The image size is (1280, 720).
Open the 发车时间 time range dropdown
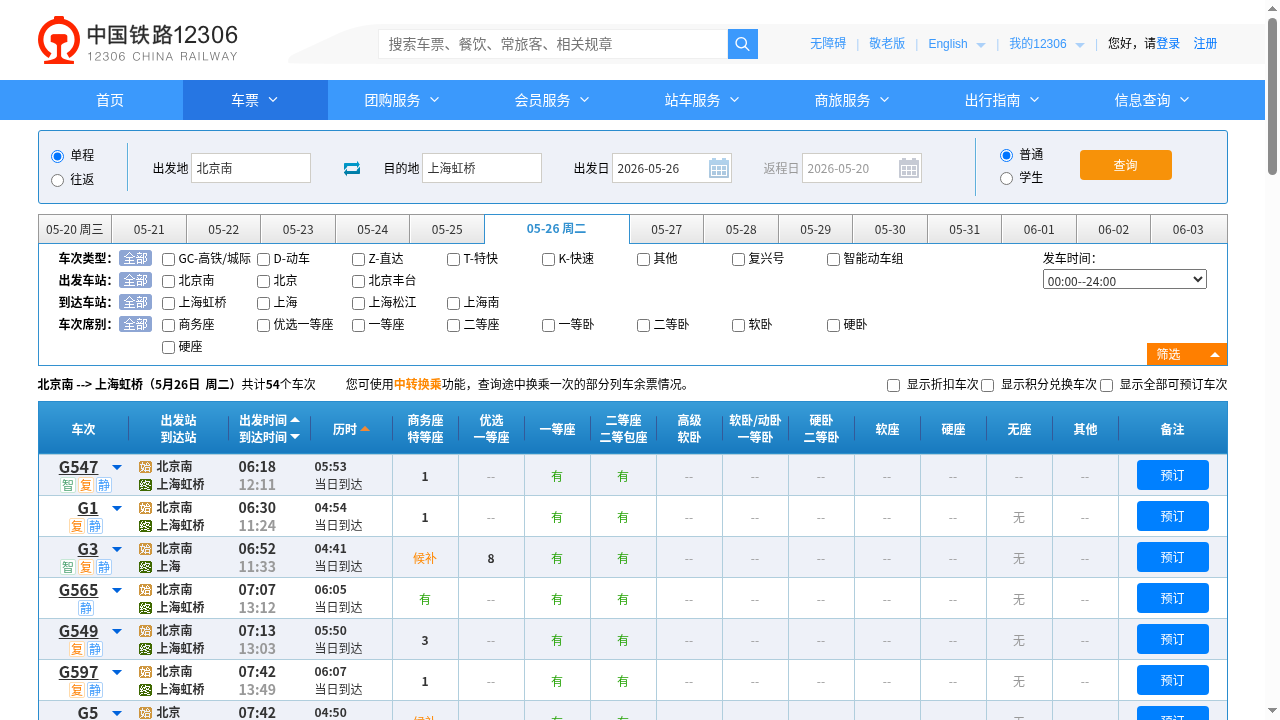click(x=1125, y=280)
